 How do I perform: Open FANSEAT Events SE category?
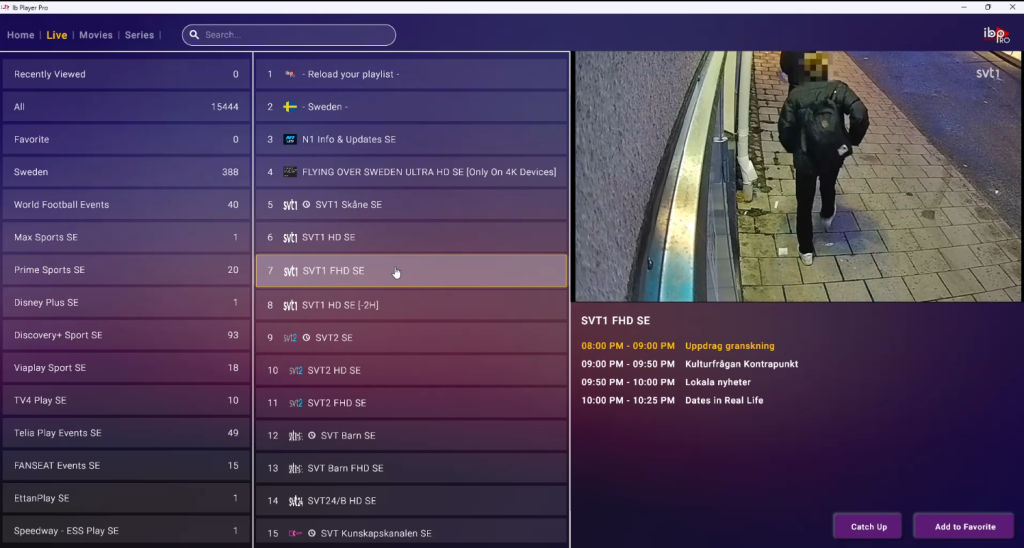[x=126, y=466]
